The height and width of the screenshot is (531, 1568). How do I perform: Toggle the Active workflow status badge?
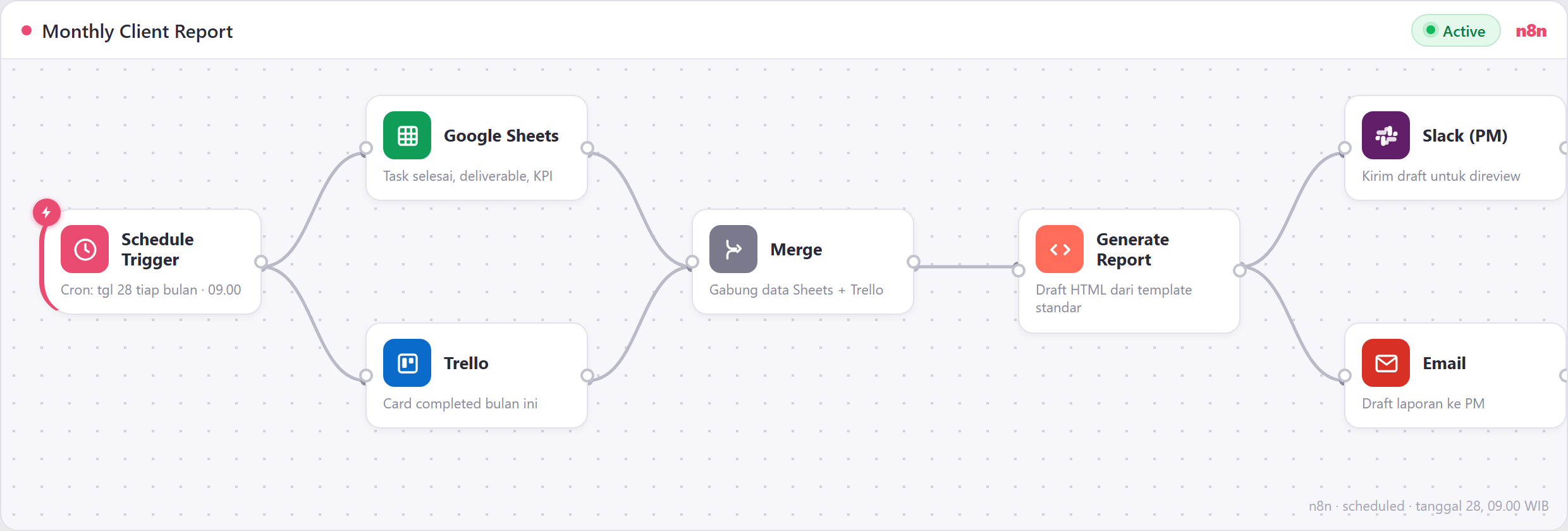(1456, 31)
